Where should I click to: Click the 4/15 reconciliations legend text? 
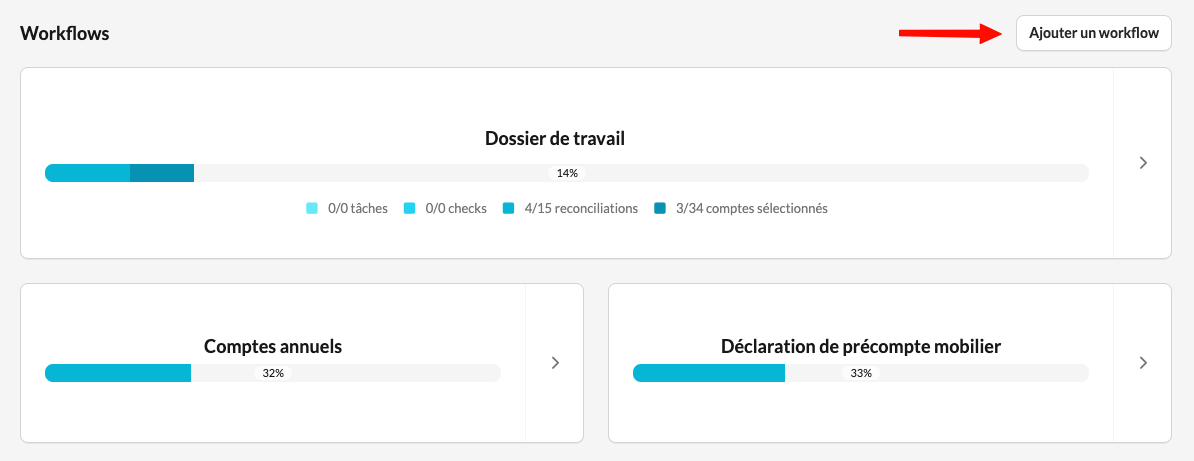580,209
